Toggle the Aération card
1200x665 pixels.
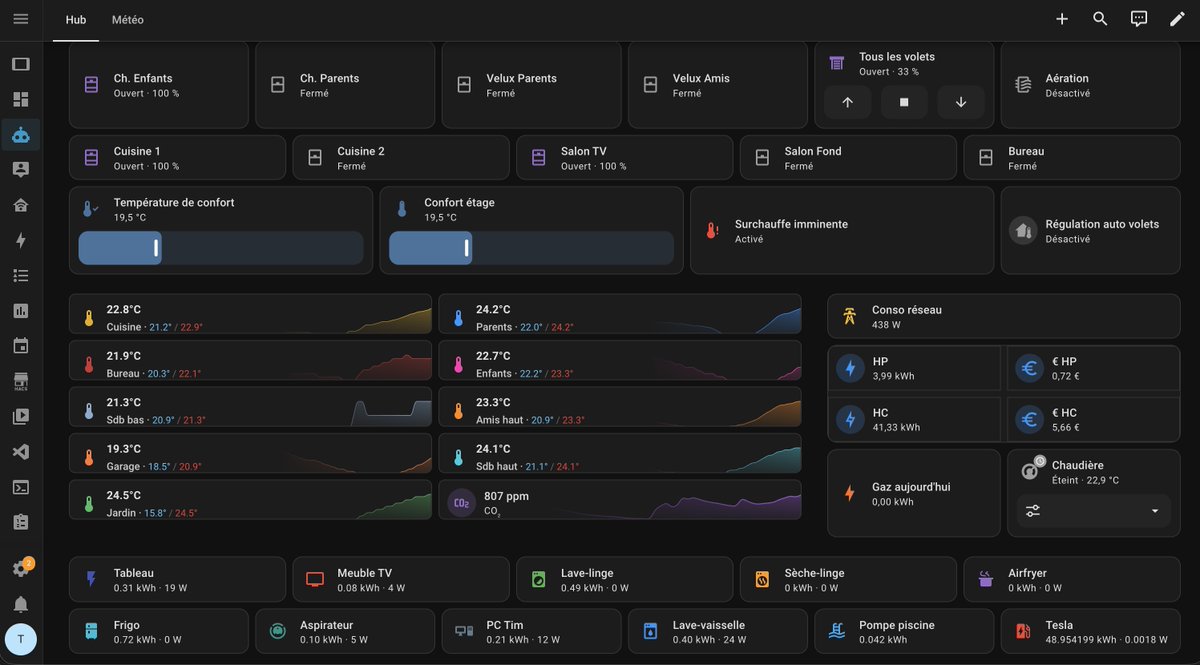click(x=1090, y=85)
